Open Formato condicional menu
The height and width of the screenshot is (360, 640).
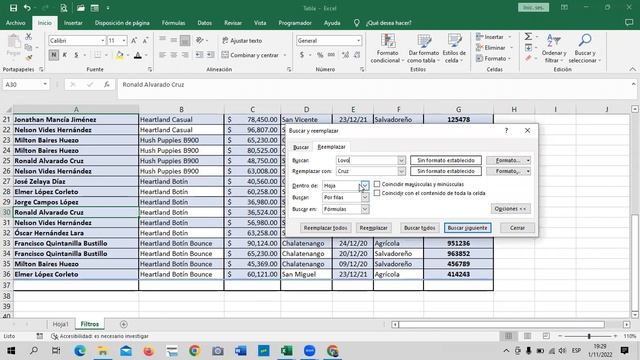click(x=387, y=48)
